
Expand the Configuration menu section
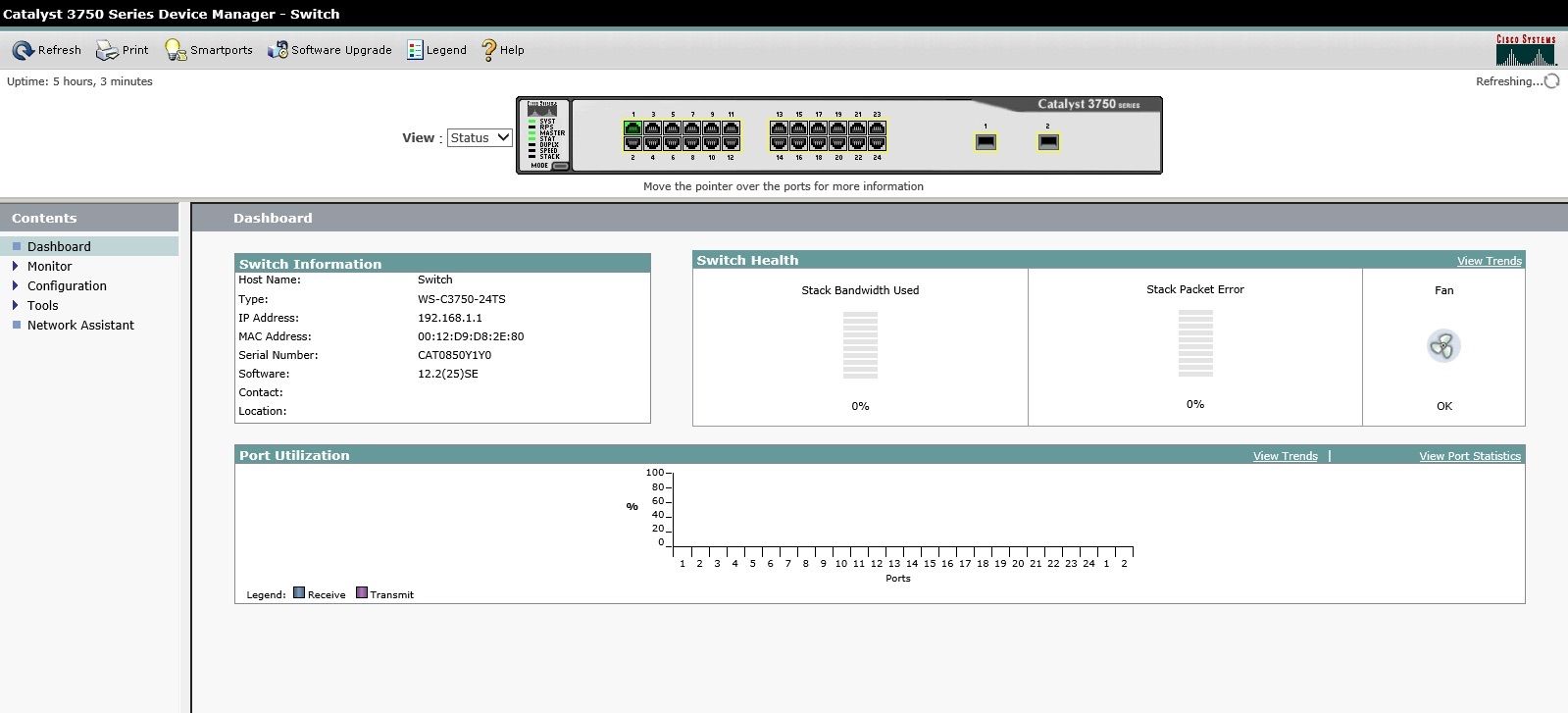coord(67,286)
